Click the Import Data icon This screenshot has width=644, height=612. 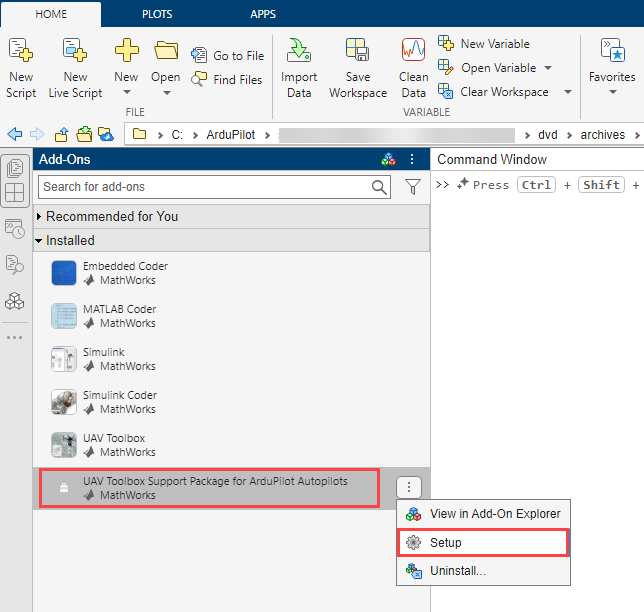pos(299,50)
